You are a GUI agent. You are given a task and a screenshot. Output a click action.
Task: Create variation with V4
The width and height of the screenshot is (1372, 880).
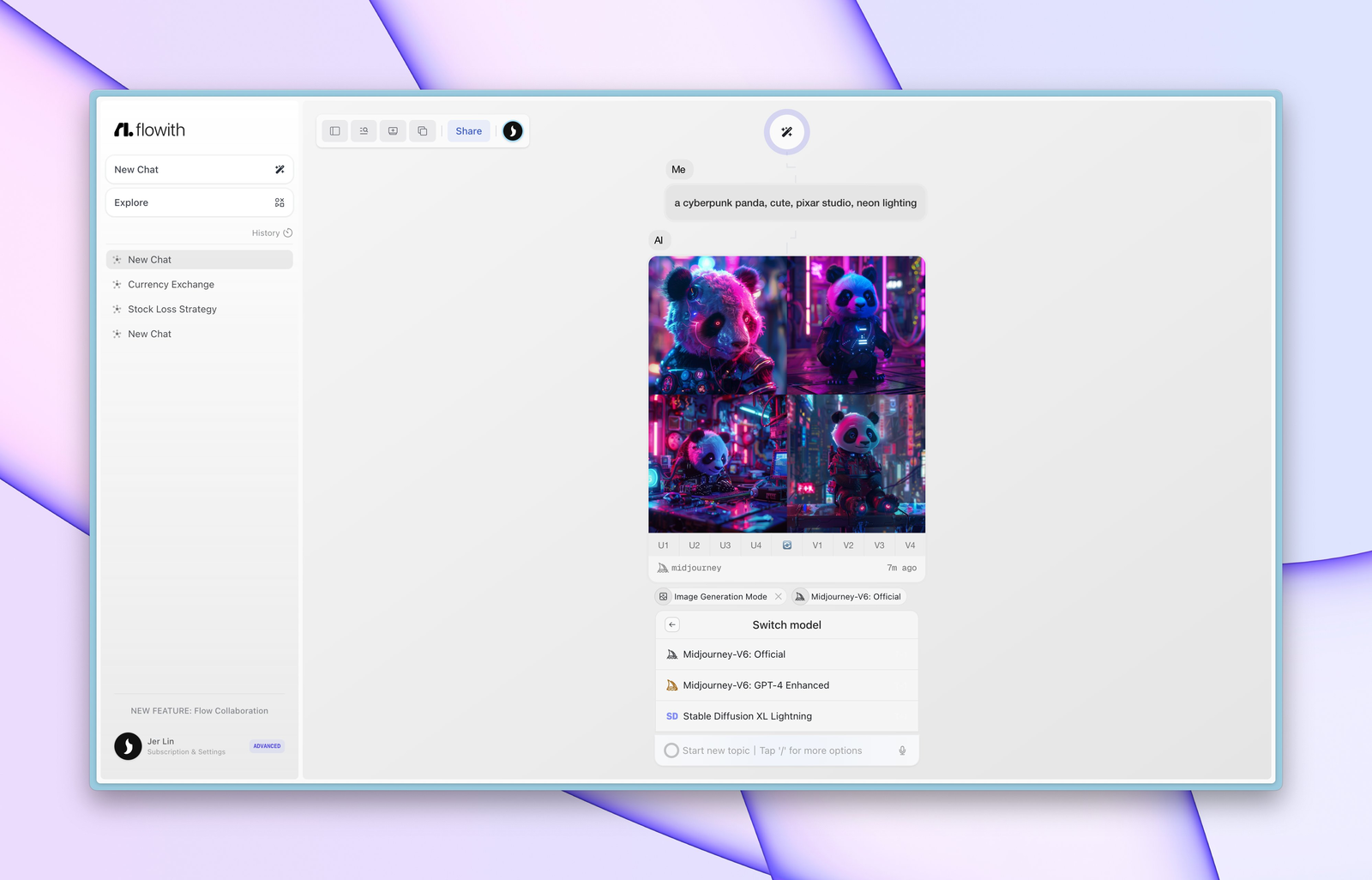pyautogui.click(x=910, y=545)
